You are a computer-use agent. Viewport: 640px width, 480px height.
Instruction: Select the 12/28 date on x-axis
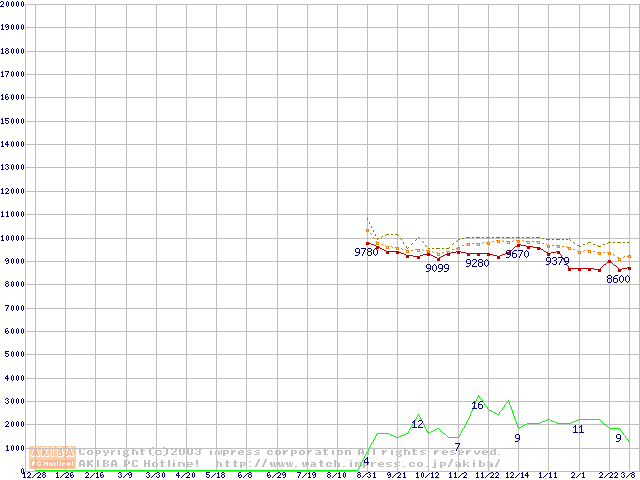(x=33, y=475)
